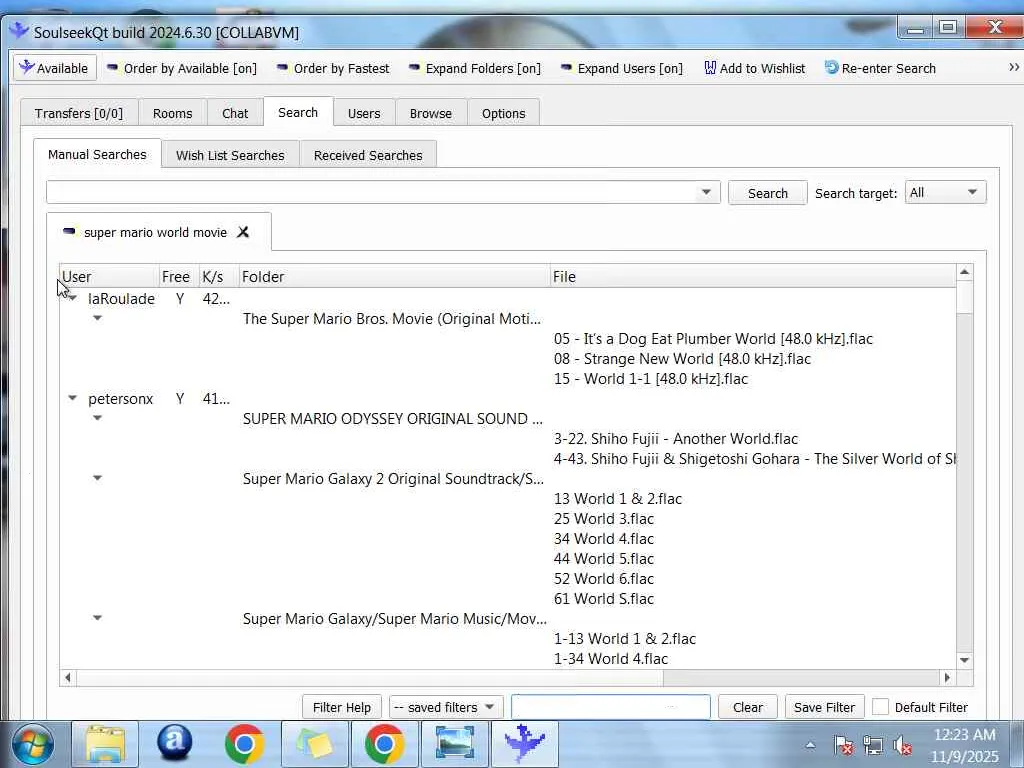Screen dimensions: 1024x768
Task: Toggle Expand Folders [on]
Action: click(x=475, y=68)
